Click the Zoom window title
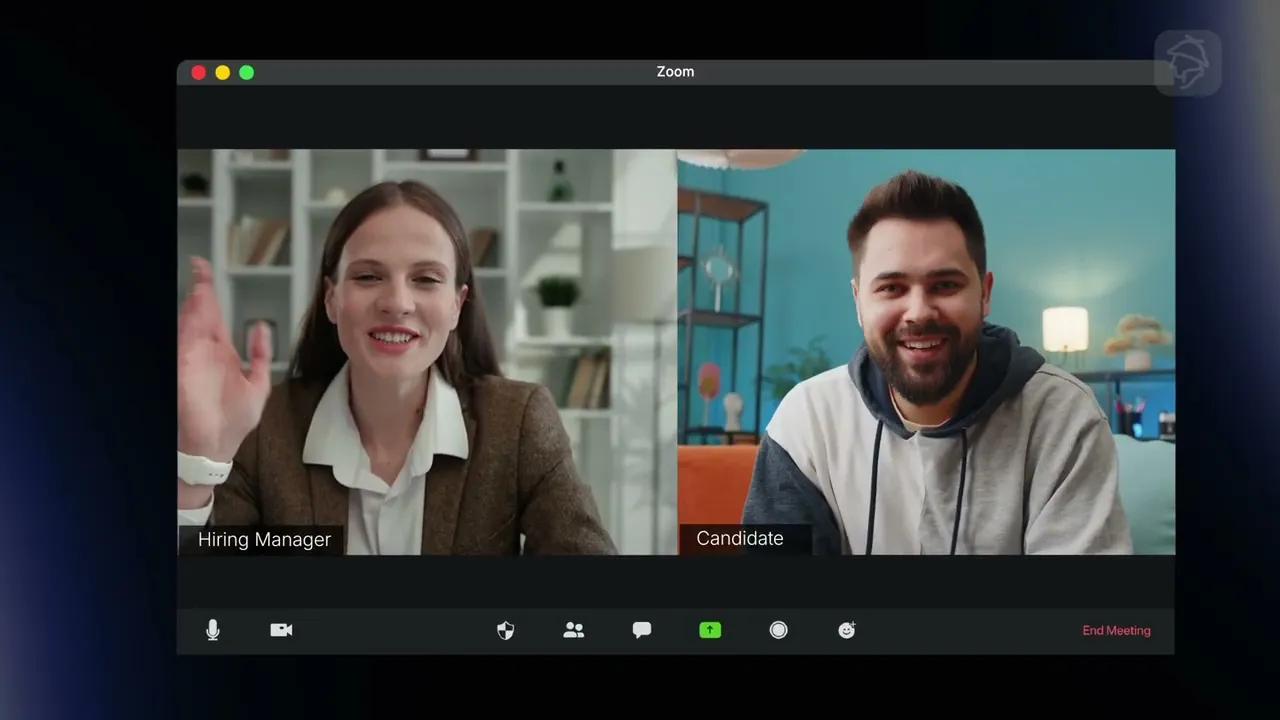Screen dimensions: 1280x720 675,72
